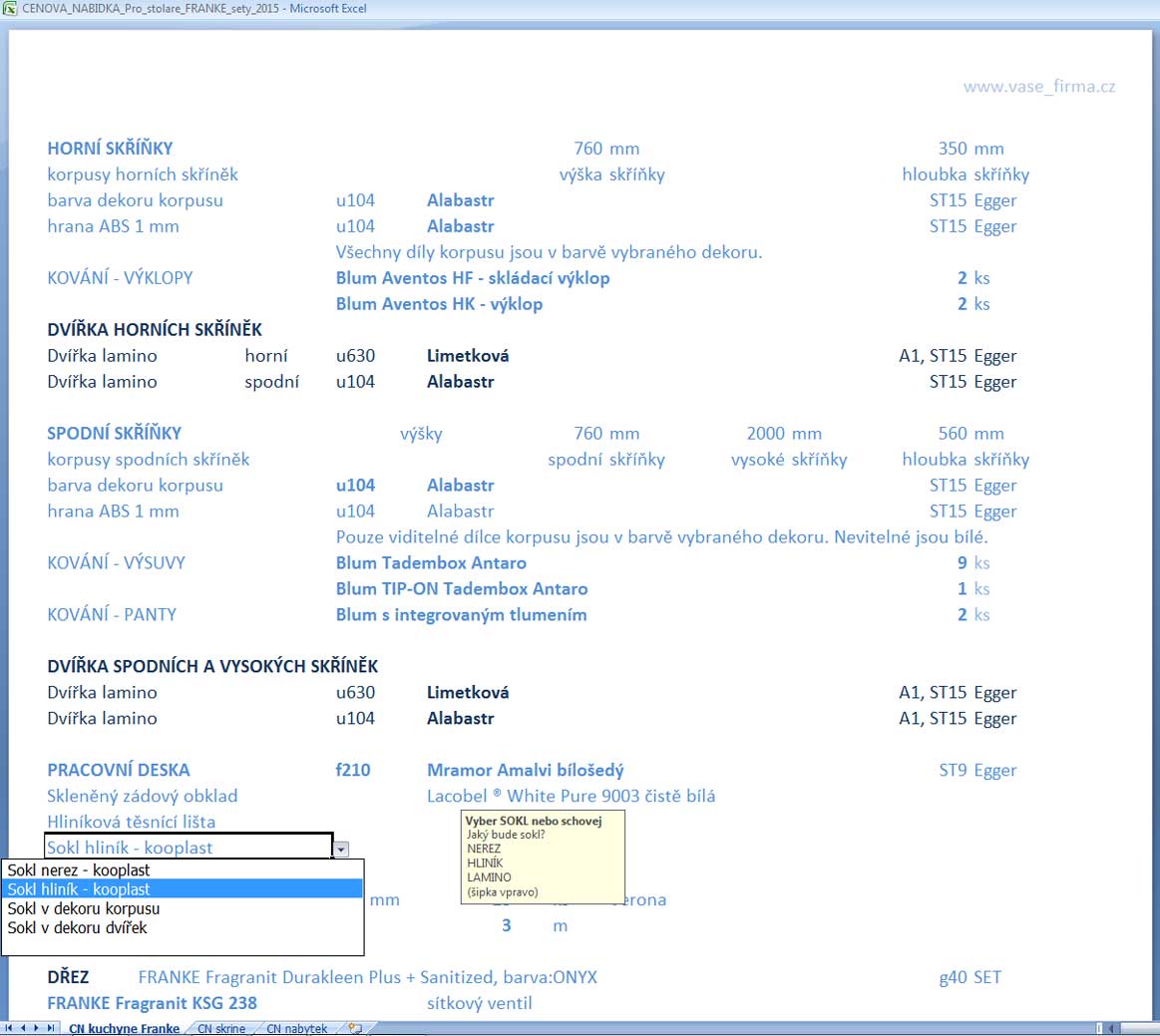This screenshot has width=1160, height=1036.
Task: Click 'KOVÁNÍ - VÝSUVY' label
Action: (116, 562)
